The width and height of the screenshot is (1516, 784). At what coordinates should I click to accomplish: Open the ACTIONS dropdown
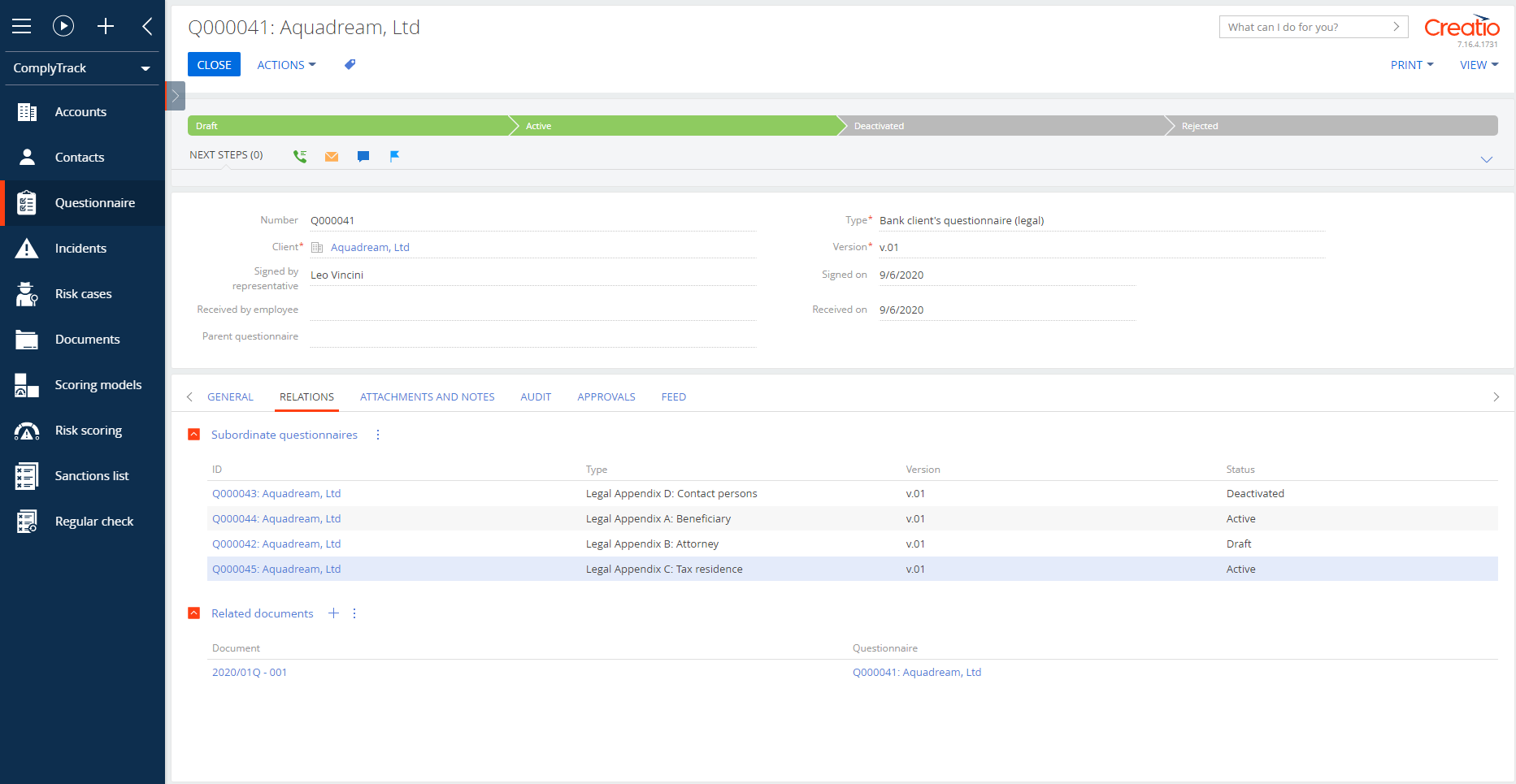click(285, 64)
